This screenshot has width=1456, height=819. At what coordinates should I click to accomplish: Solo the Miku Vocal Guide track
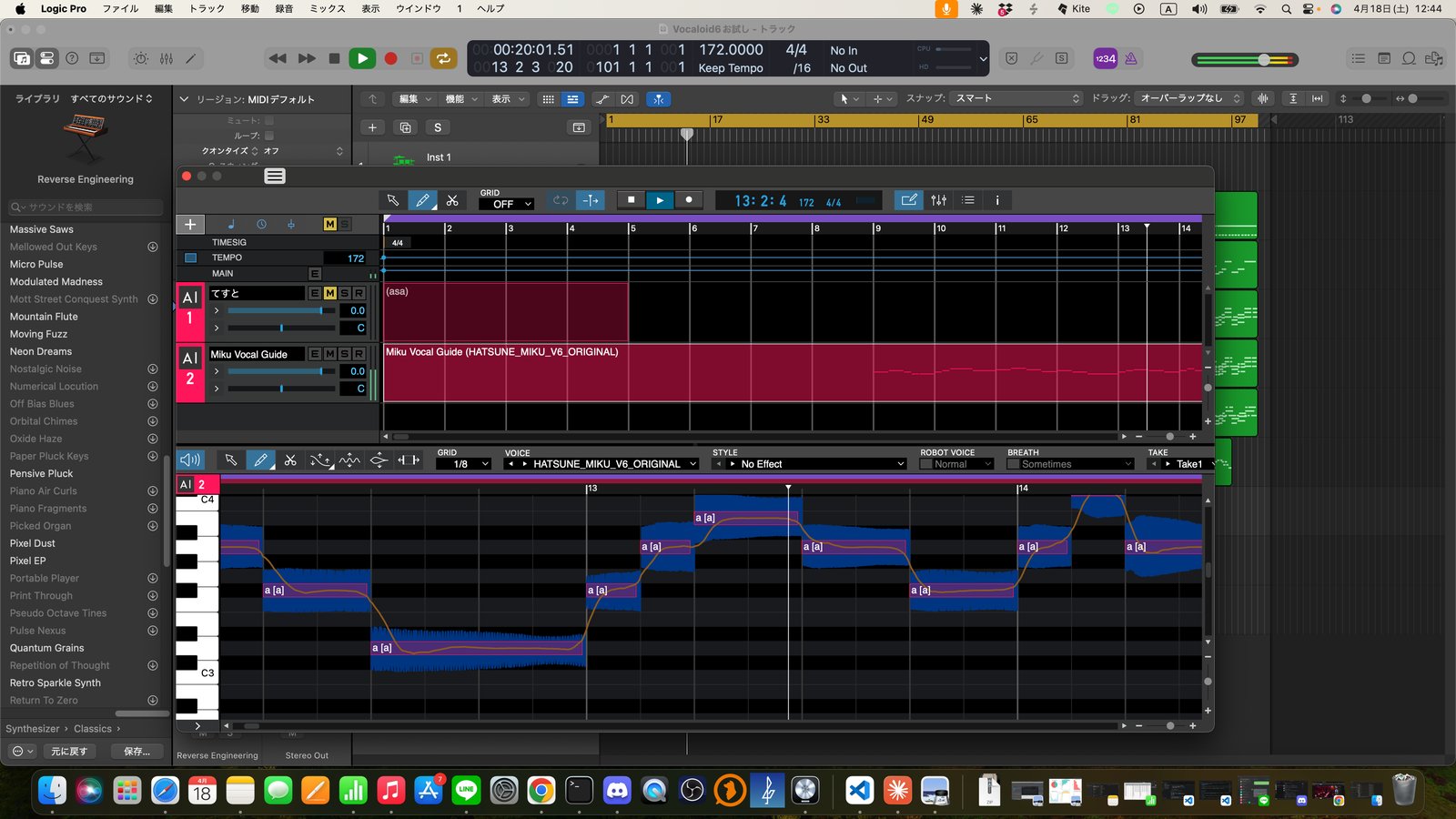(344, 354)
